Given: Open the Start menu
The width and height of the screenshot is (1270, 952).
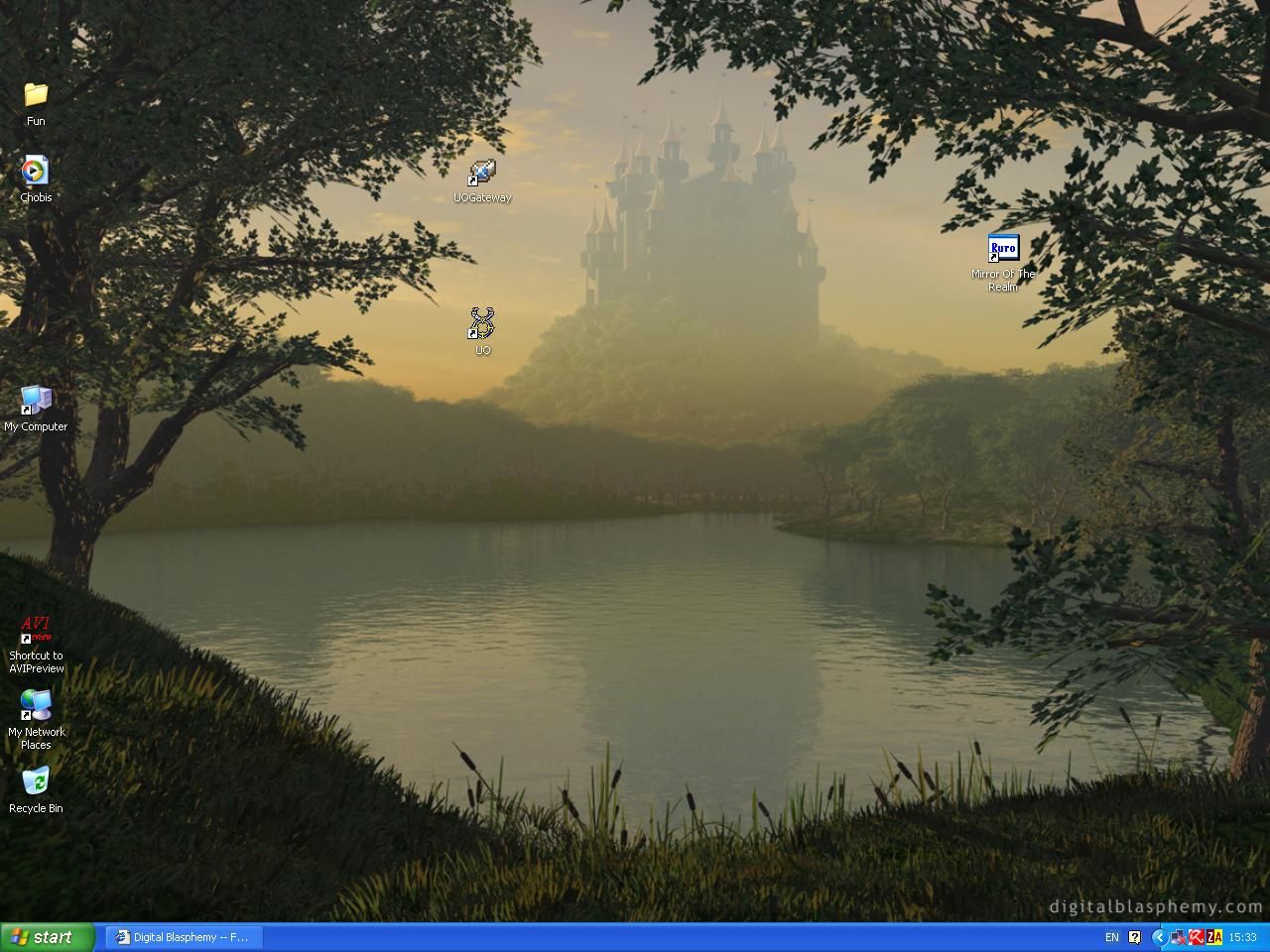Looking at the screenshot, I should point(48,937).
